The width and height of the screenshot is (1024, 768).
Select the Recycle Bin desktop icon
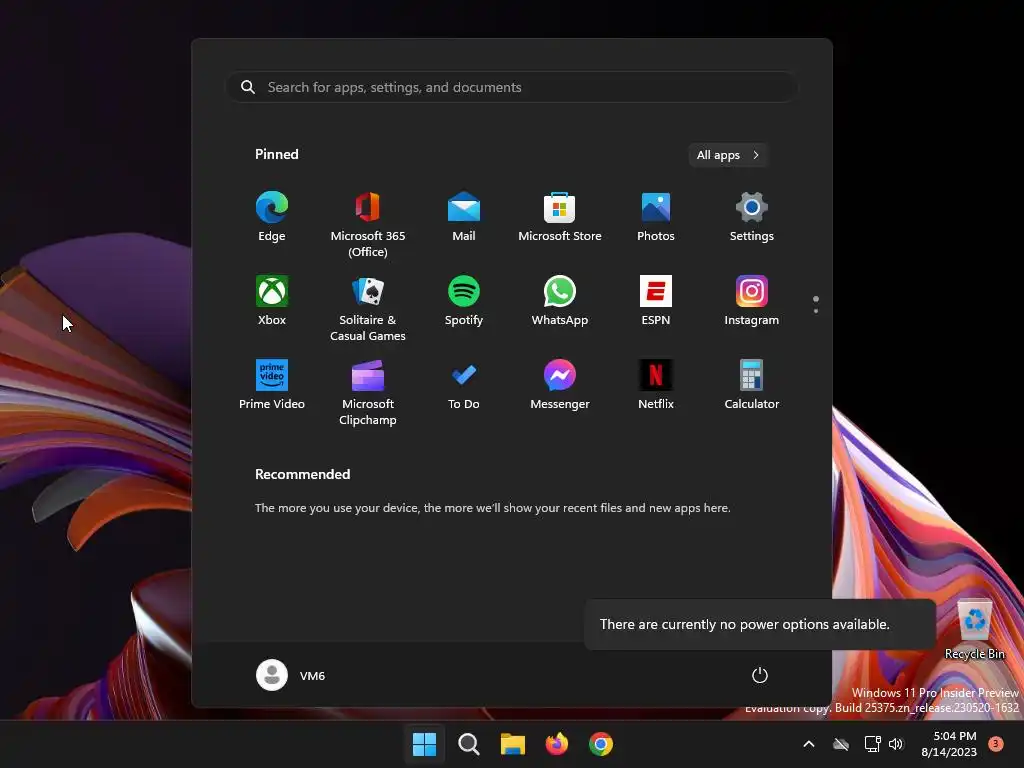[x=974, y=630]
